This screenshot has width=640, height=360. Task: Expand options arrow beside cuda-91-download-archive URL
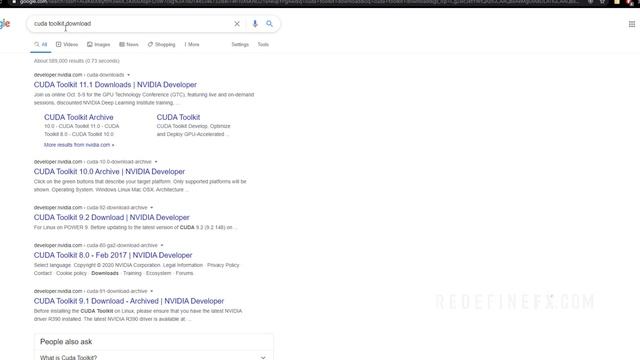pyautogui.click(x=151, y=291)
